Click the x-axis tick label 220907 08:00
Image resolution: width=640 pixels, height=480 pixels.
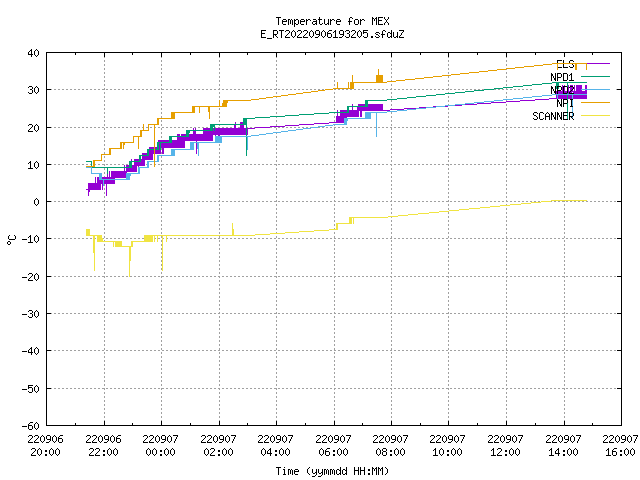click(x=391, y=446)
